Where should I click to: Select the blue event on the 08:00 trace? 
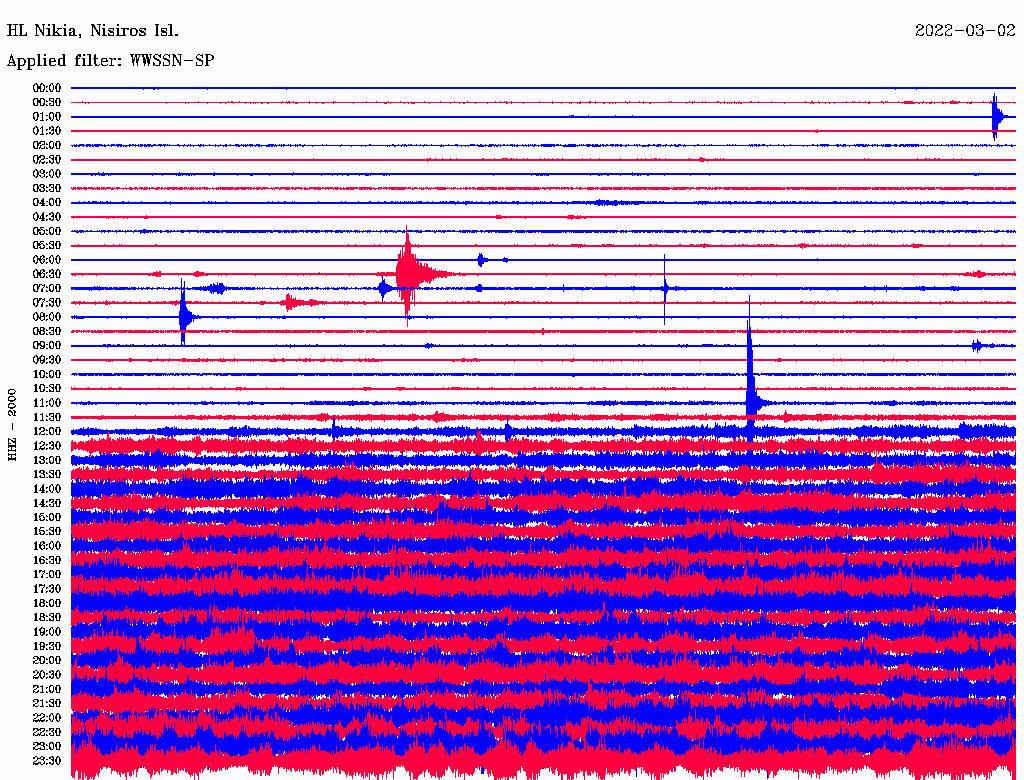[183, 317]
